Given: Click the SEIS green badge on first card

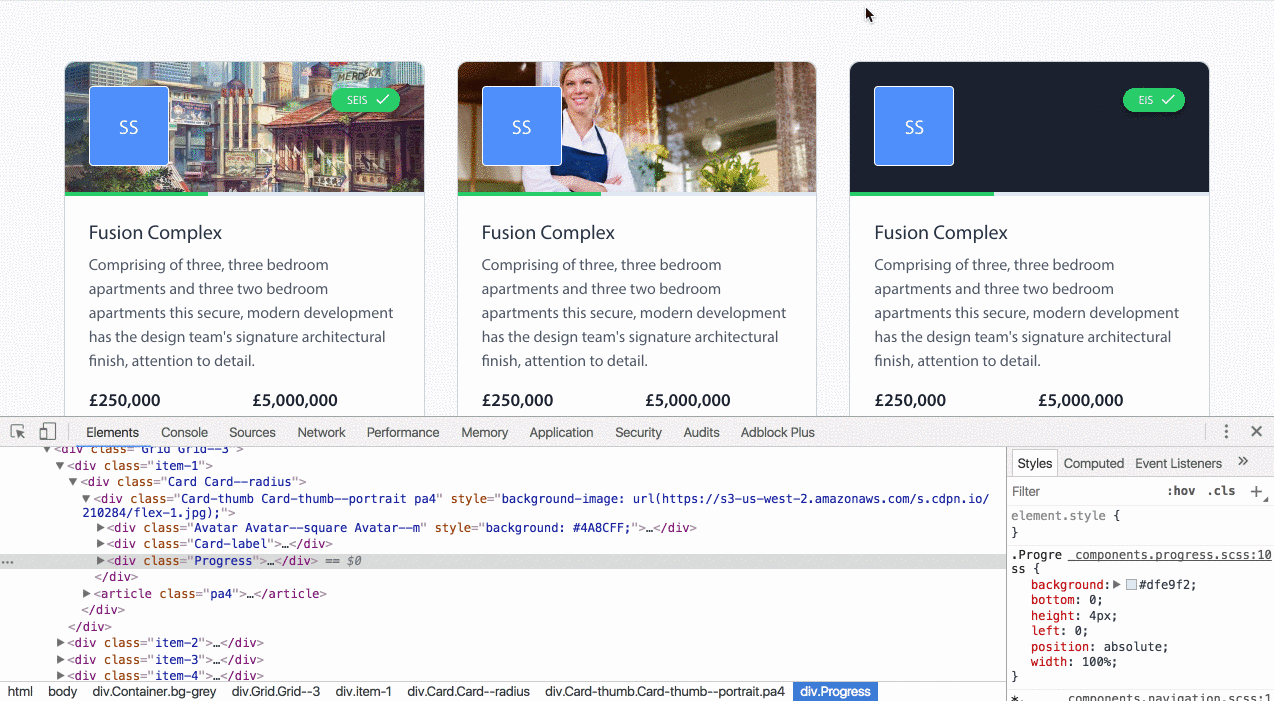Looking at the screenshot, I should (x=365, y=100).
